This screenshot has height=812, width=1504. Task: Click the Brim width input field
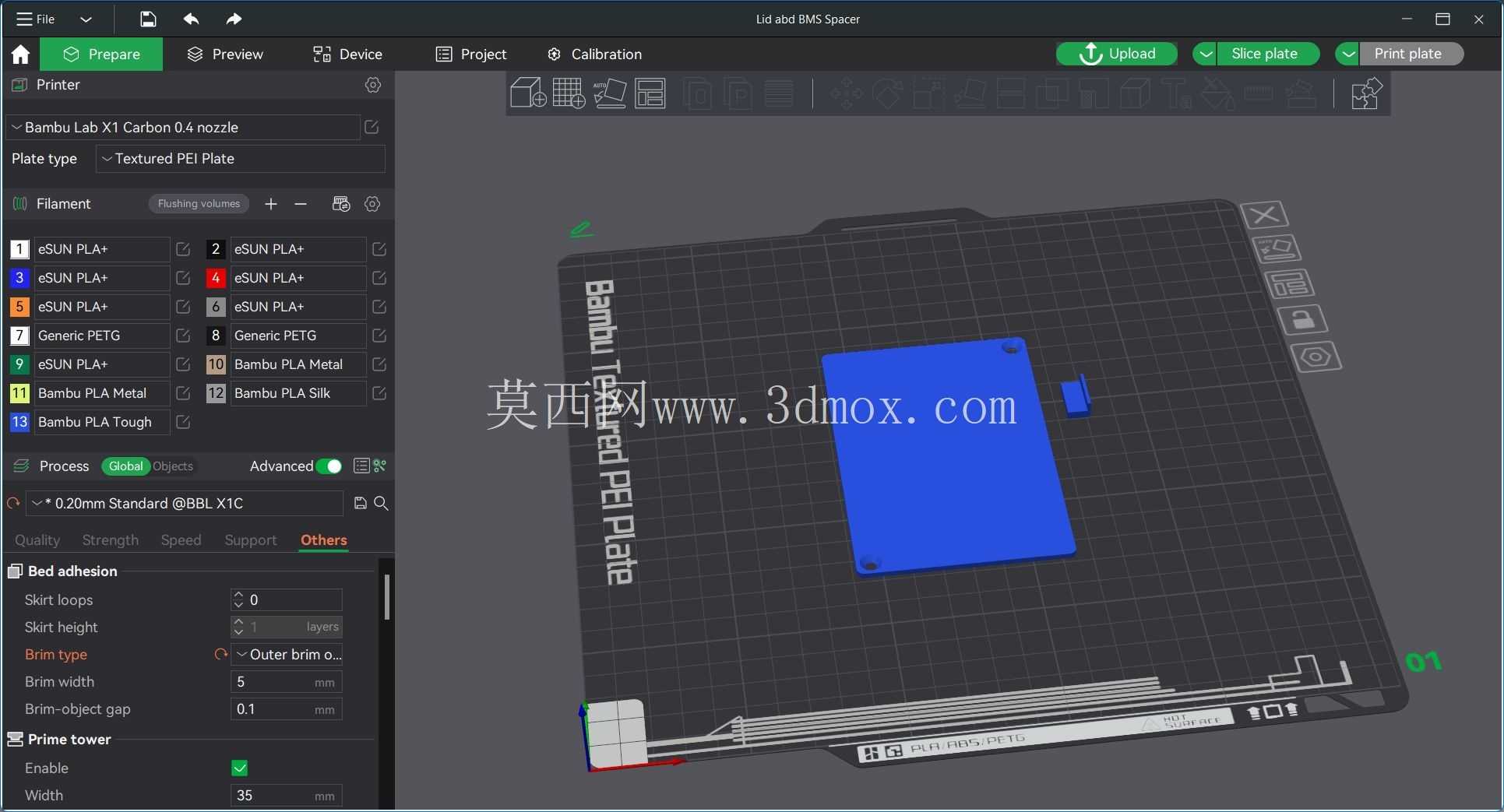coord(287,682)
